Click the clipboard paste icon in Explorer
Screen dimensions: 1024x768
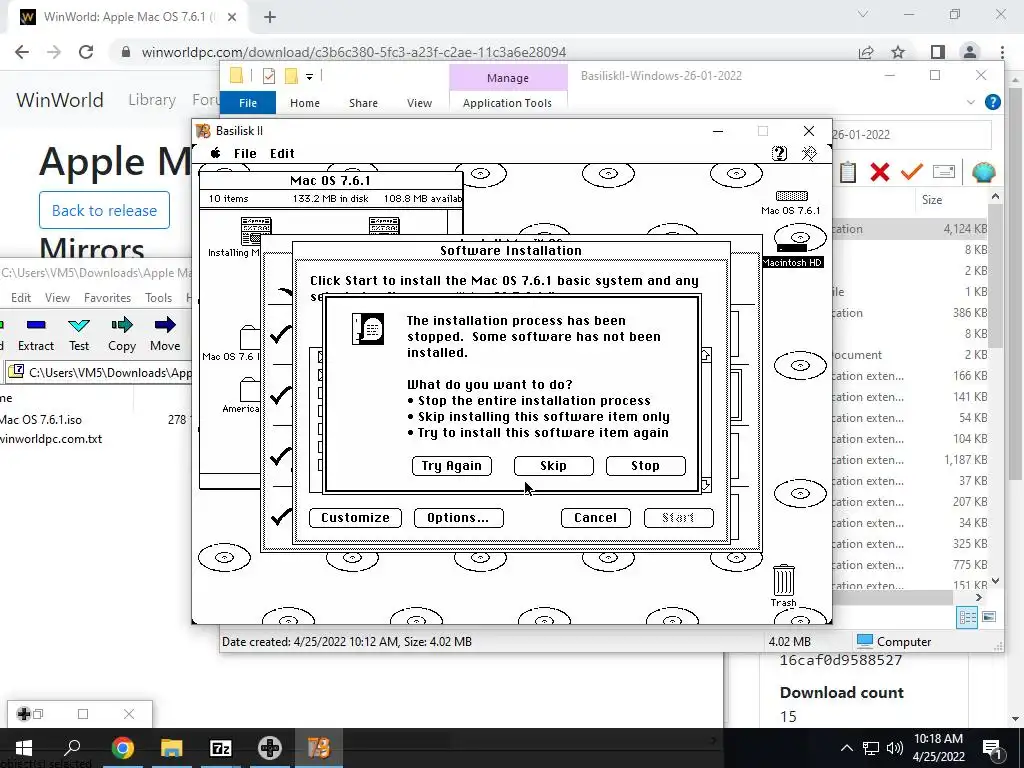(x=848, y=172)
